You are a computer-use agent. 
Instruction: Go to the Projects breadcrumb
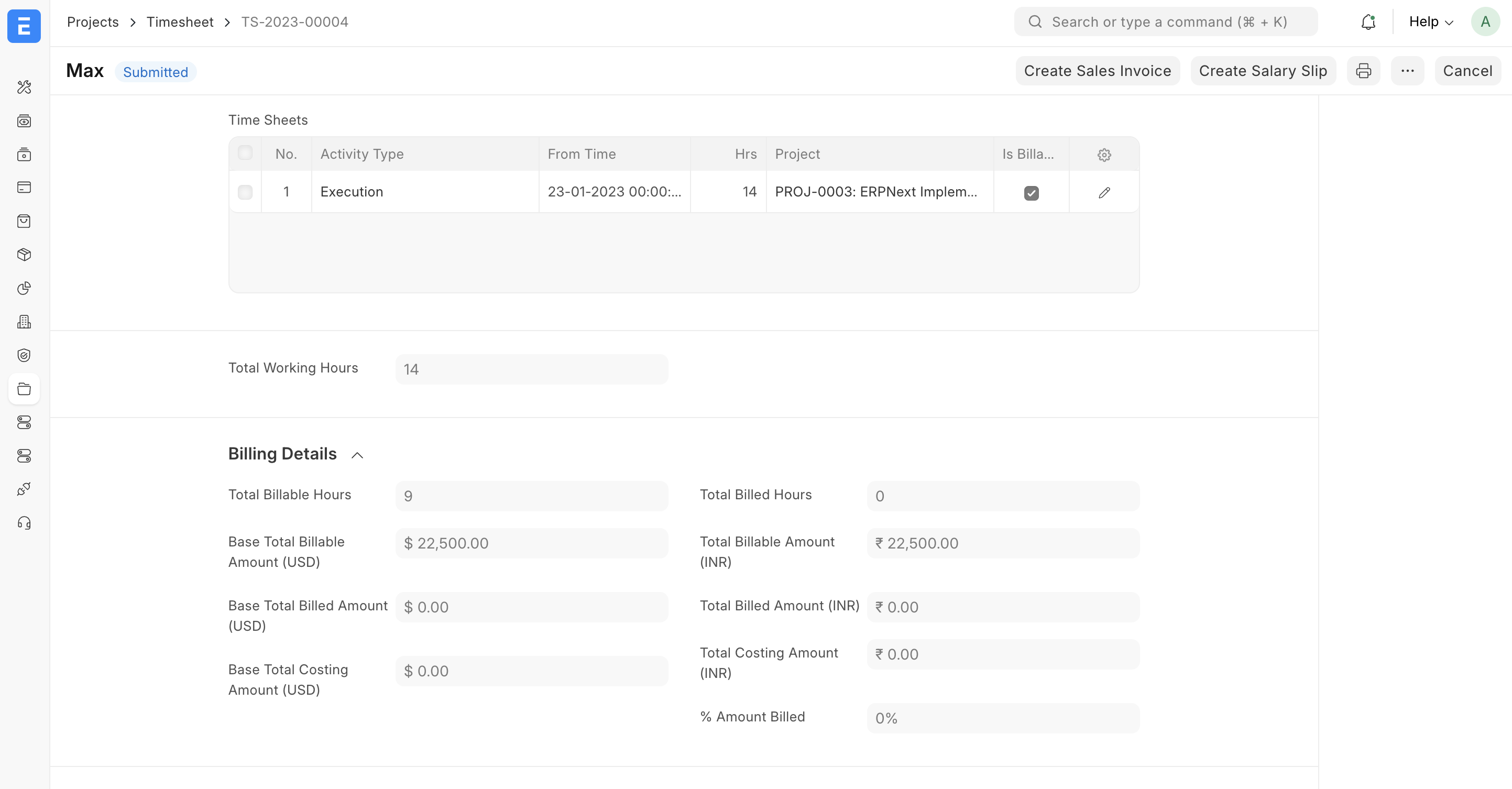93,21
